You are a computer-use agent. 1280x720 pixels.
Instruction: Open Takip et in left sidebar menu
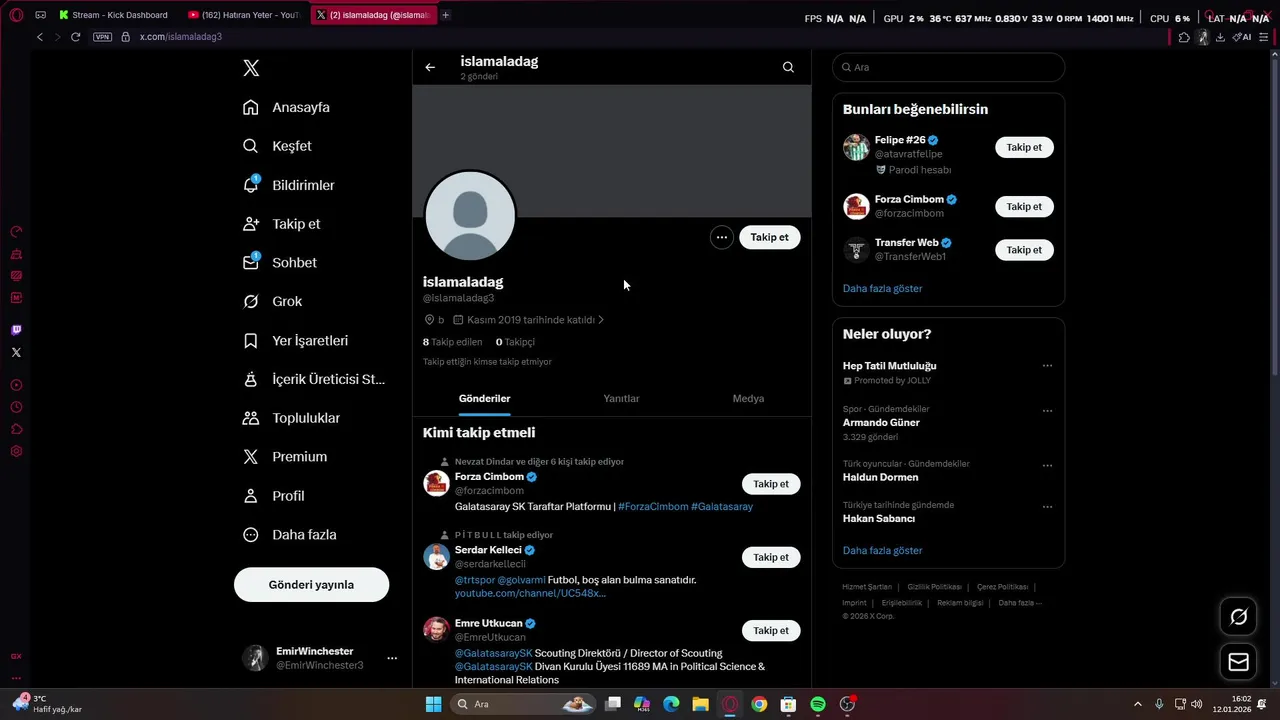[x=281, y=224]
